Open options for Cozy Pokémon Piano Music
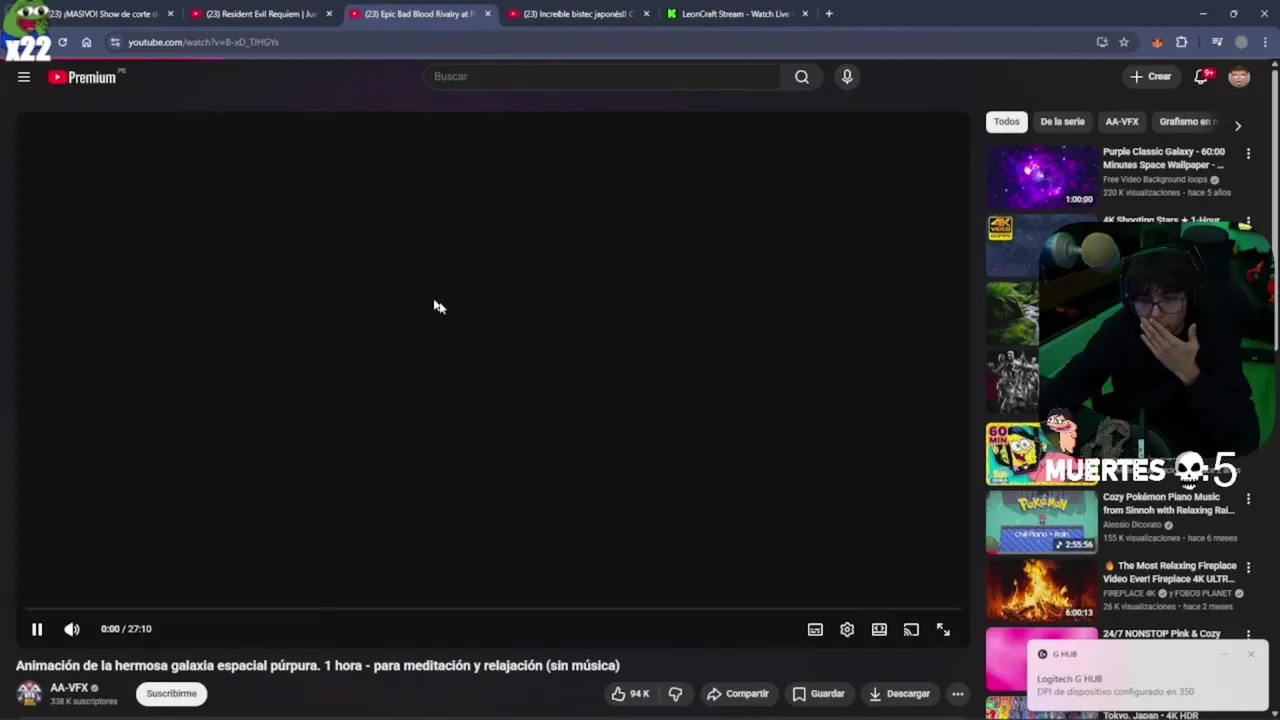This screenshot has height=720, width=1280. (x=1248, y=498)
